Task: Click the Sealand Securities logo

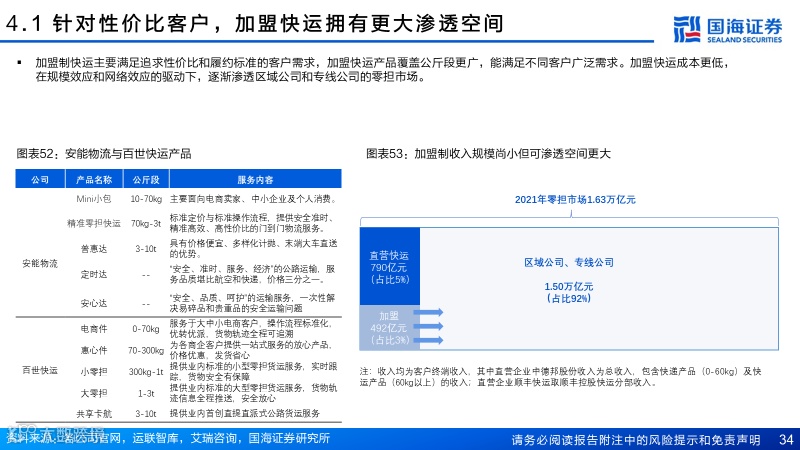Action: (x=727, y=29)
